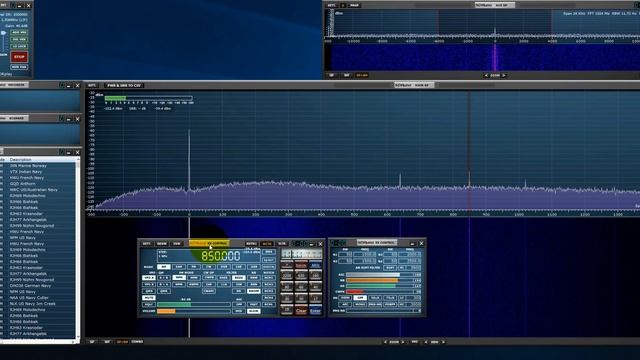Switch main spectrum display to WF view
This screenshot has width=640, height=360.
coord(107,342)
